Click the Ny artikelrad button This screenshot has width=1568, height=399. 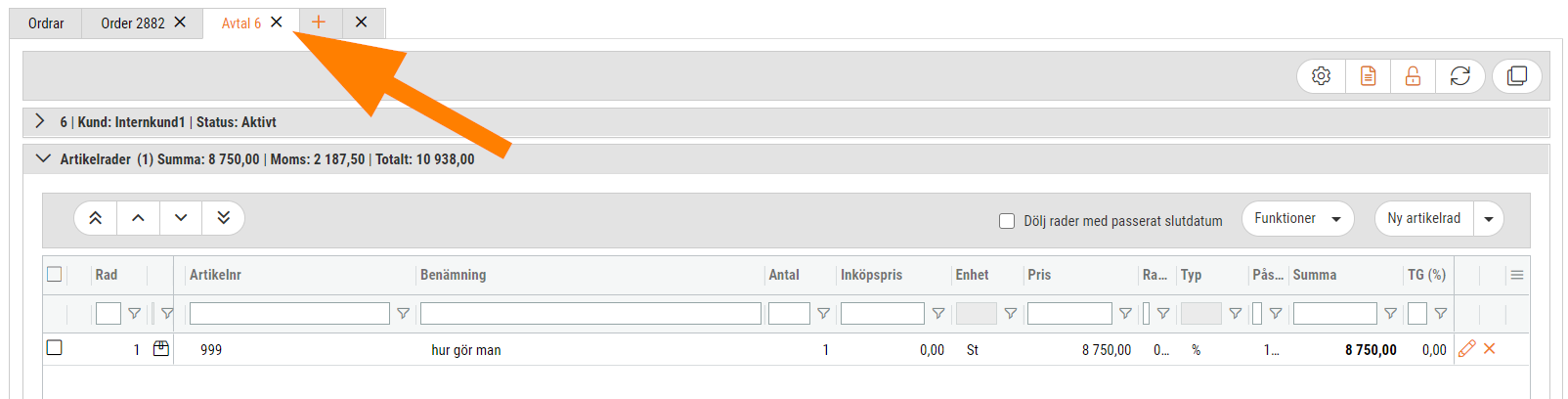click(x=1423, y=219)
